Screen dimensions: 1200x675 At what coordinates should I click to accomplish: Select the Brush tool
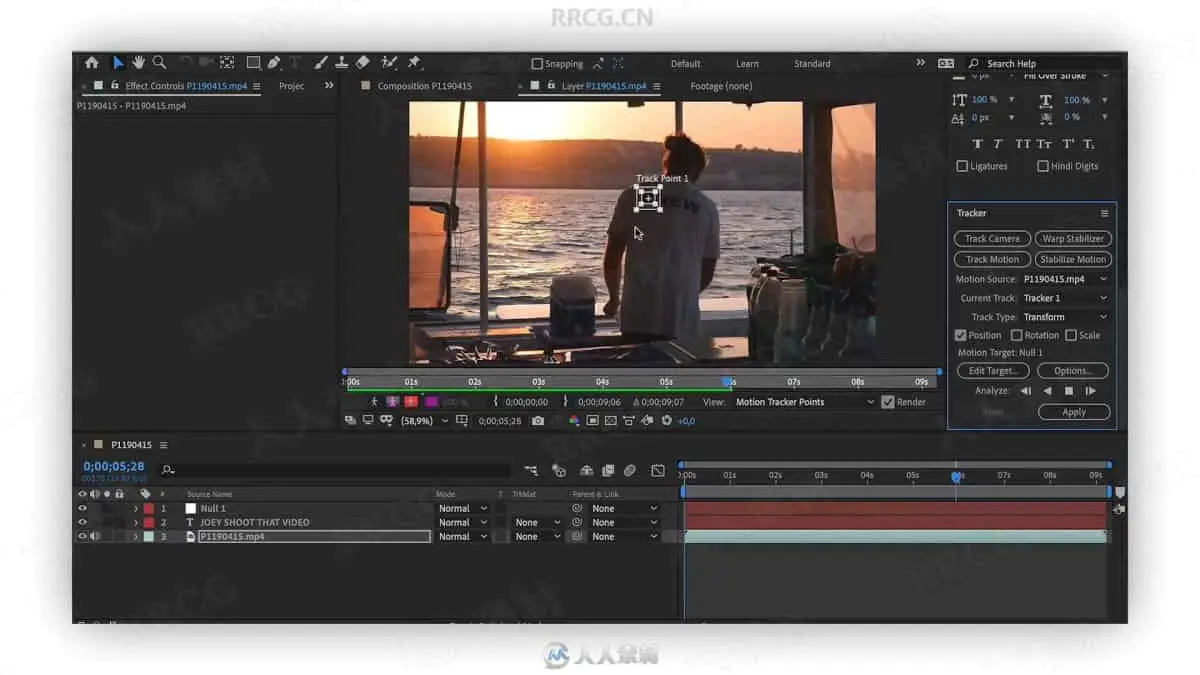(321, 63)
